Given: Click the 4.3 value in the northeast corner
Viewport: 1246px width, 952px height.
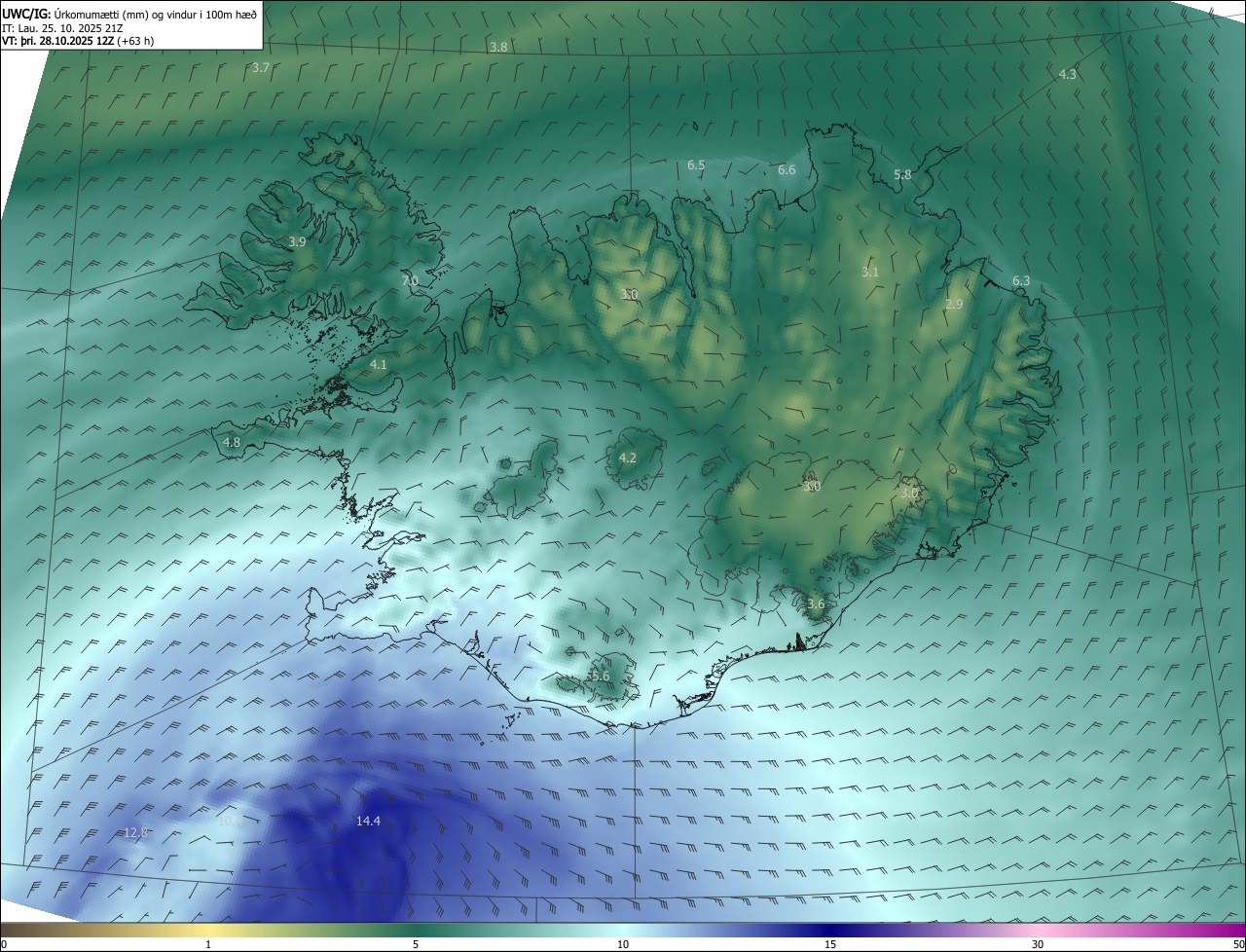Looking at the screenshot, I should (x=1067, y=75).
